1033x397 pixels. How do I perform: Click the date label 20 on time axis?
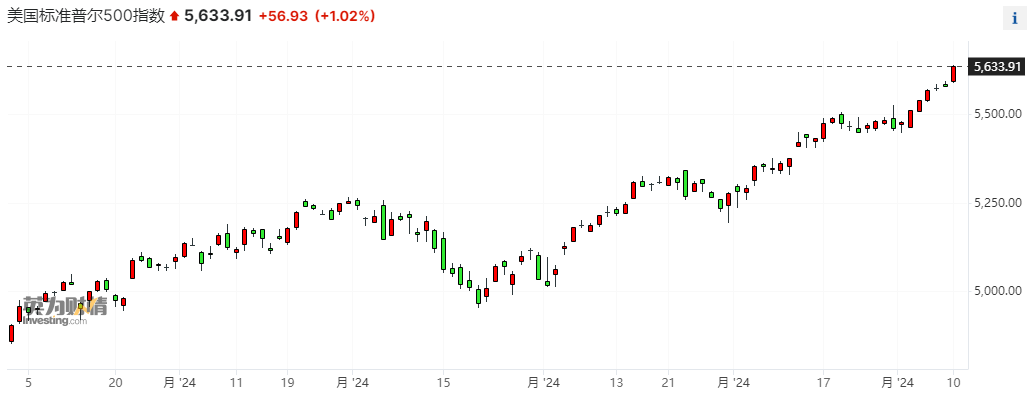(115, 382)
